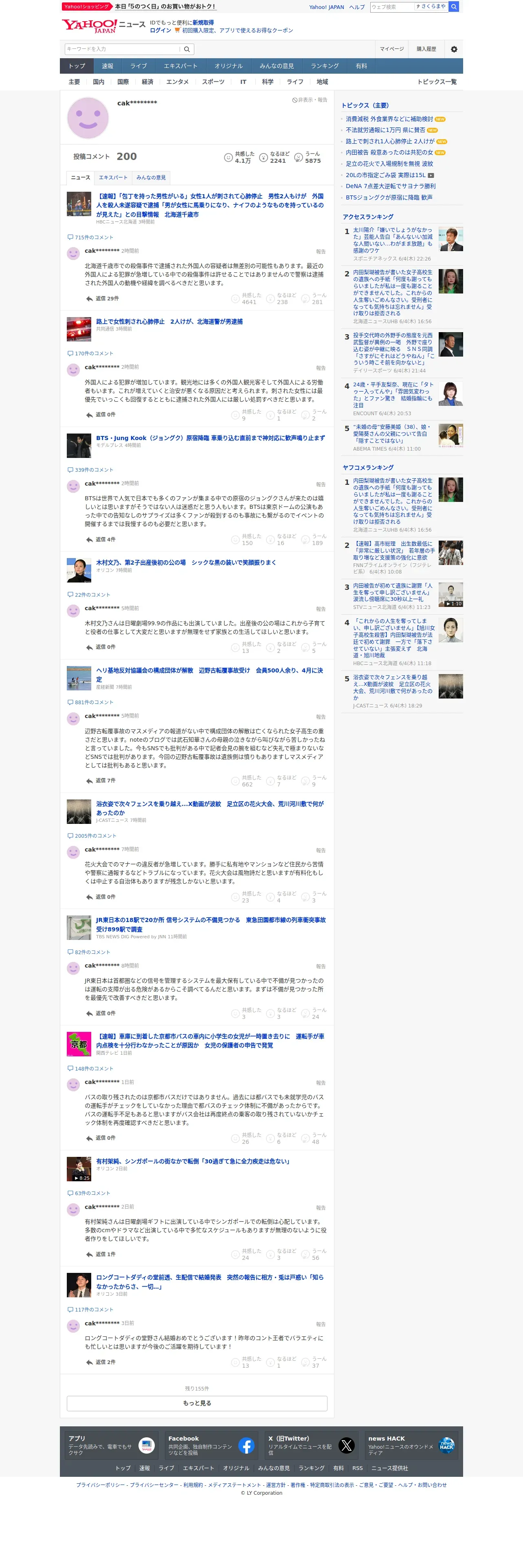The image size is (523, 1568).
Task: Click the smiley icon beside 共感した 4641
Action: pos(235,299)
